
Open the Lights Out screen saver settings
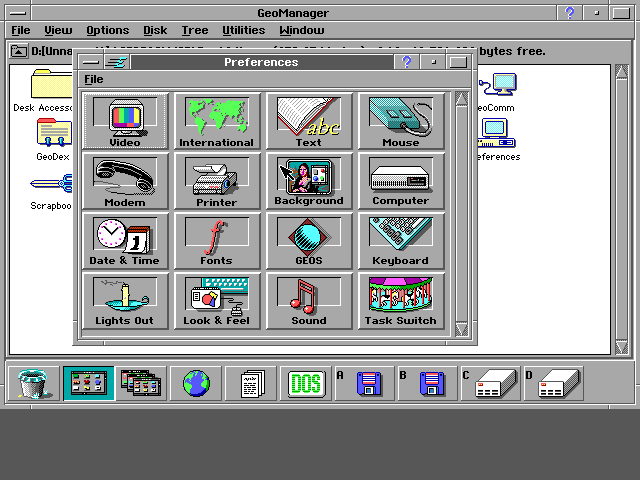point(125,301)
